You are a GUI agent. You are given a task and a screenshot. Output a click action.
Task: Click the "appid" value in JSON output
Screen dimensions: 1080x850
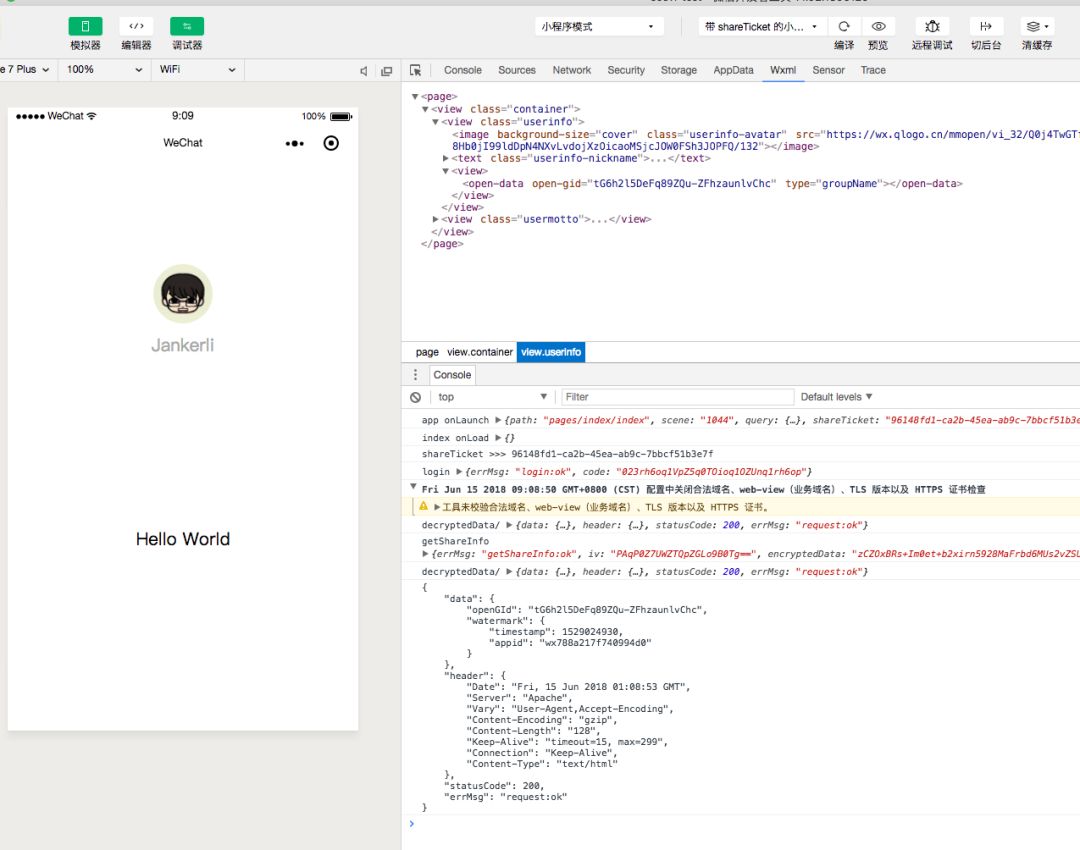595,643
